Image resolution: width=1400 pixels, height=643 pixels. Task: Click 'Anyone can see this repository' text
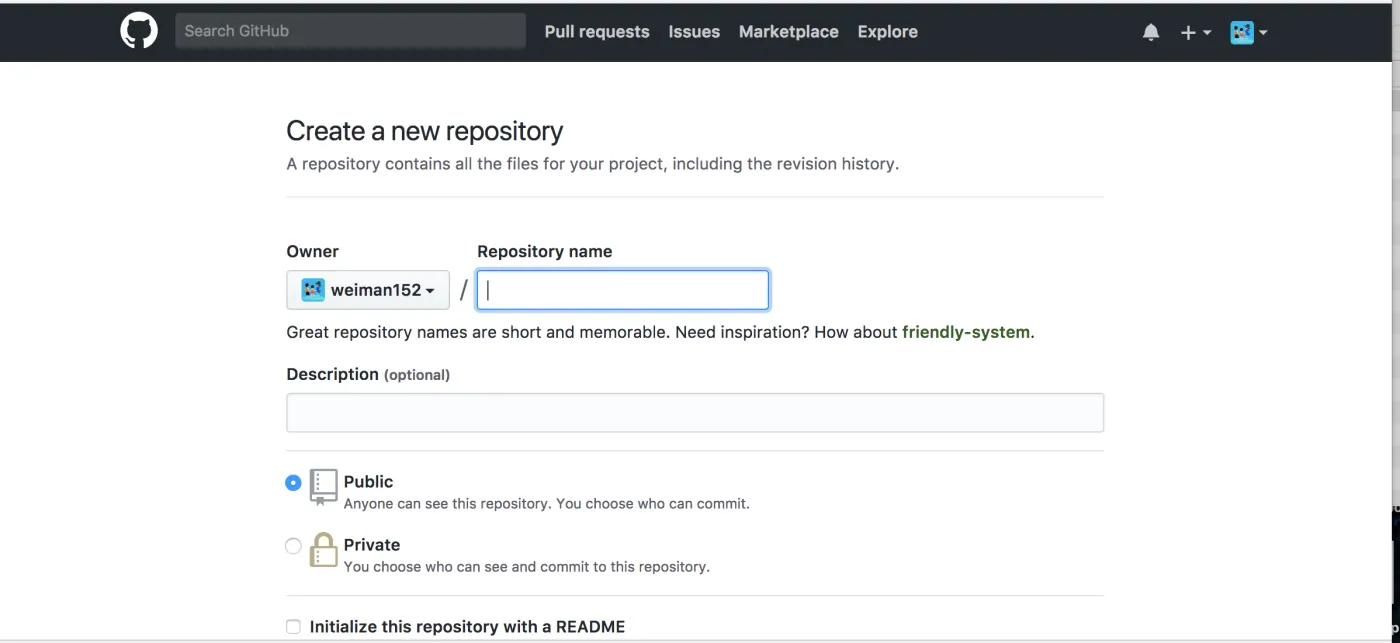tap(546, 504)
